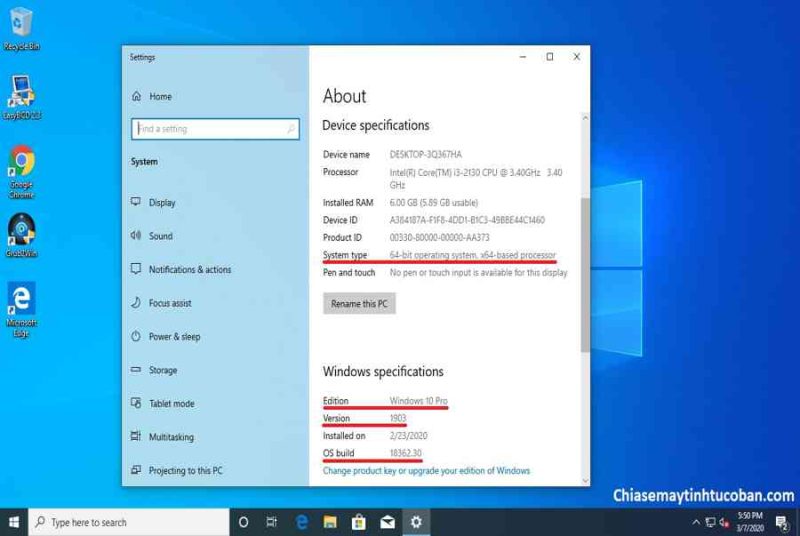
Task: Click the About page scrollbar thumb
Action: tap(585, 274)
